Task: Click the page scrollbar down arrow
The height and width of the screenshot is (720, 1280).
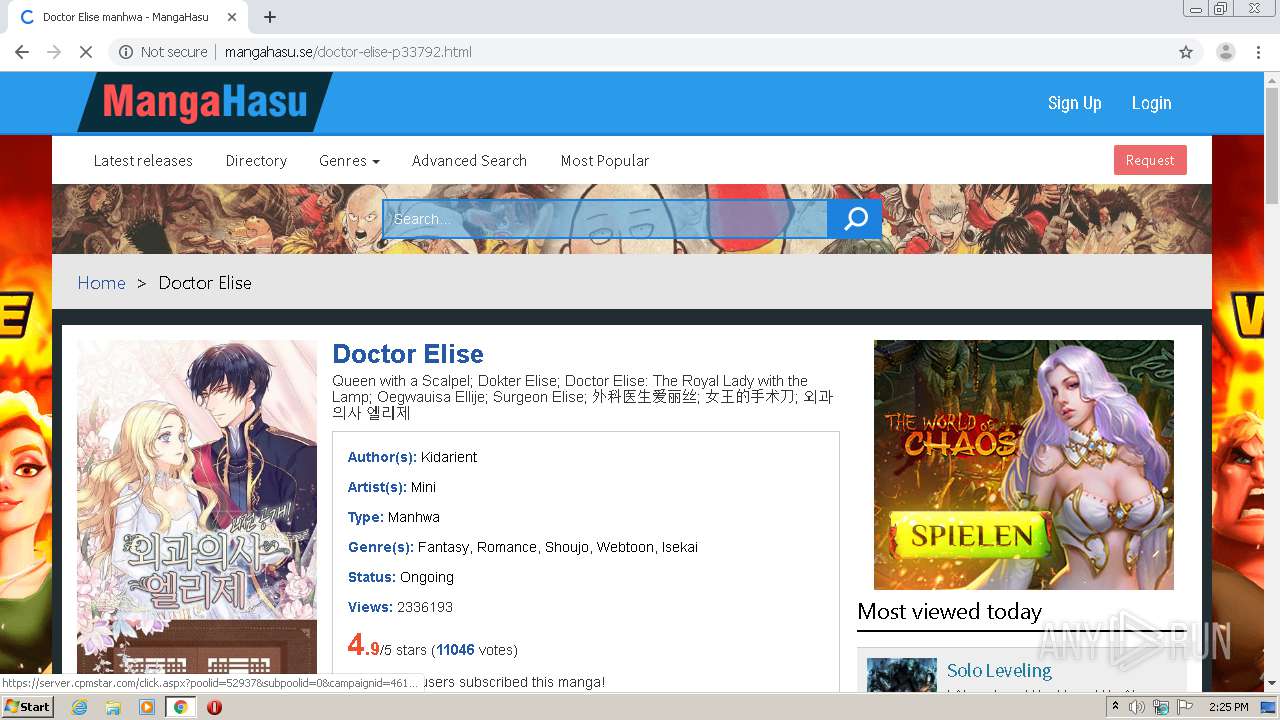Action: click(x=1272, y=683)
